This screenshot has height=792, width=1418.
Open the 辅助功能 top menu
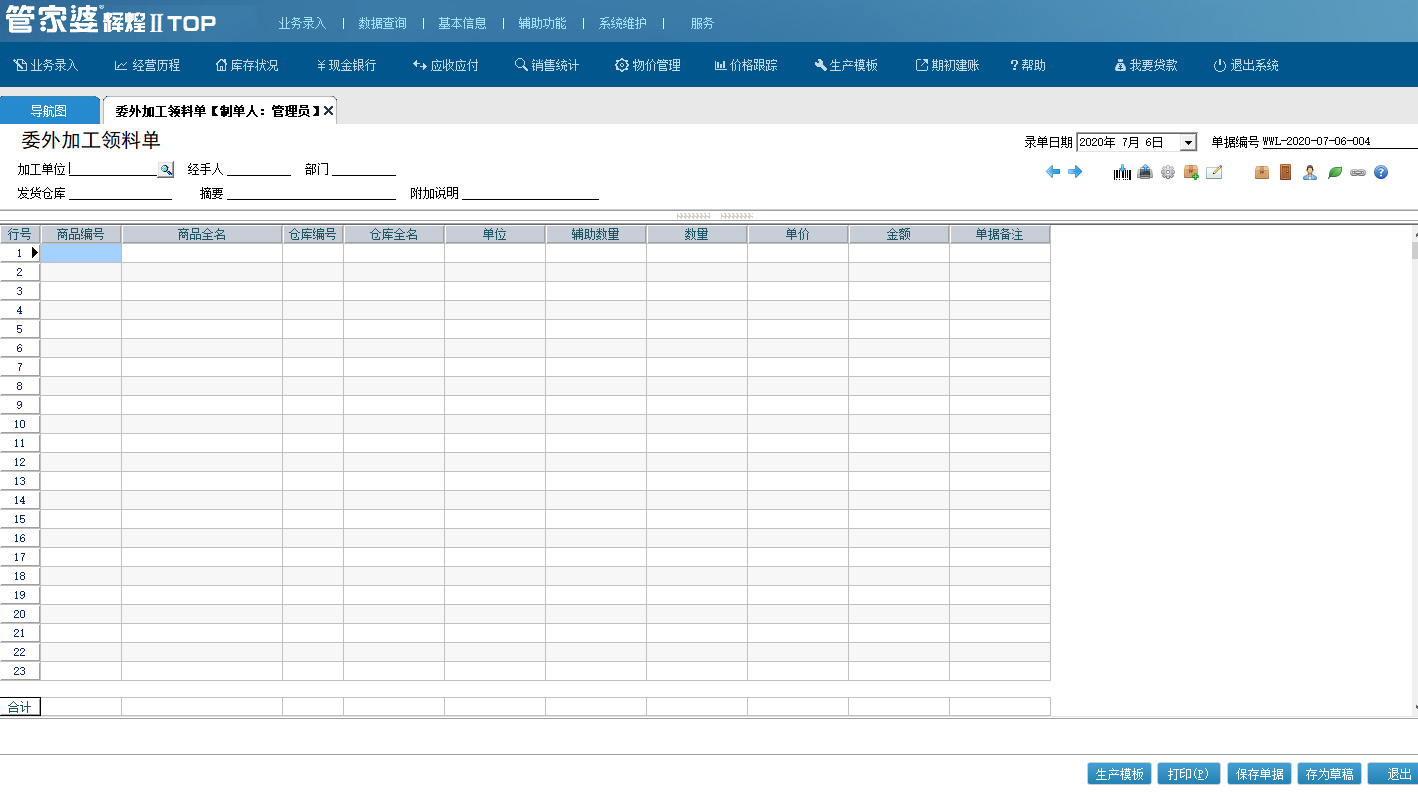tap(542, 23)
